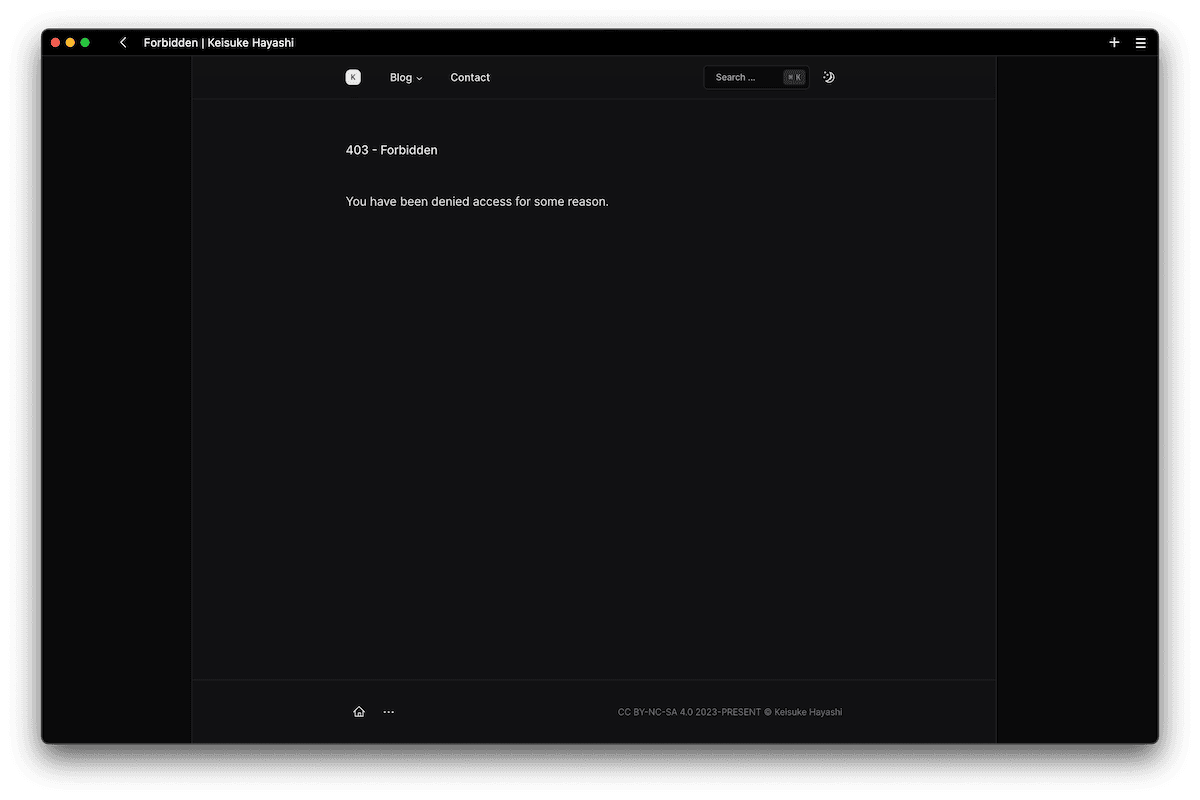
Task: Click the 403 - Forbidden heading
Action: click(x=391, y=150)
